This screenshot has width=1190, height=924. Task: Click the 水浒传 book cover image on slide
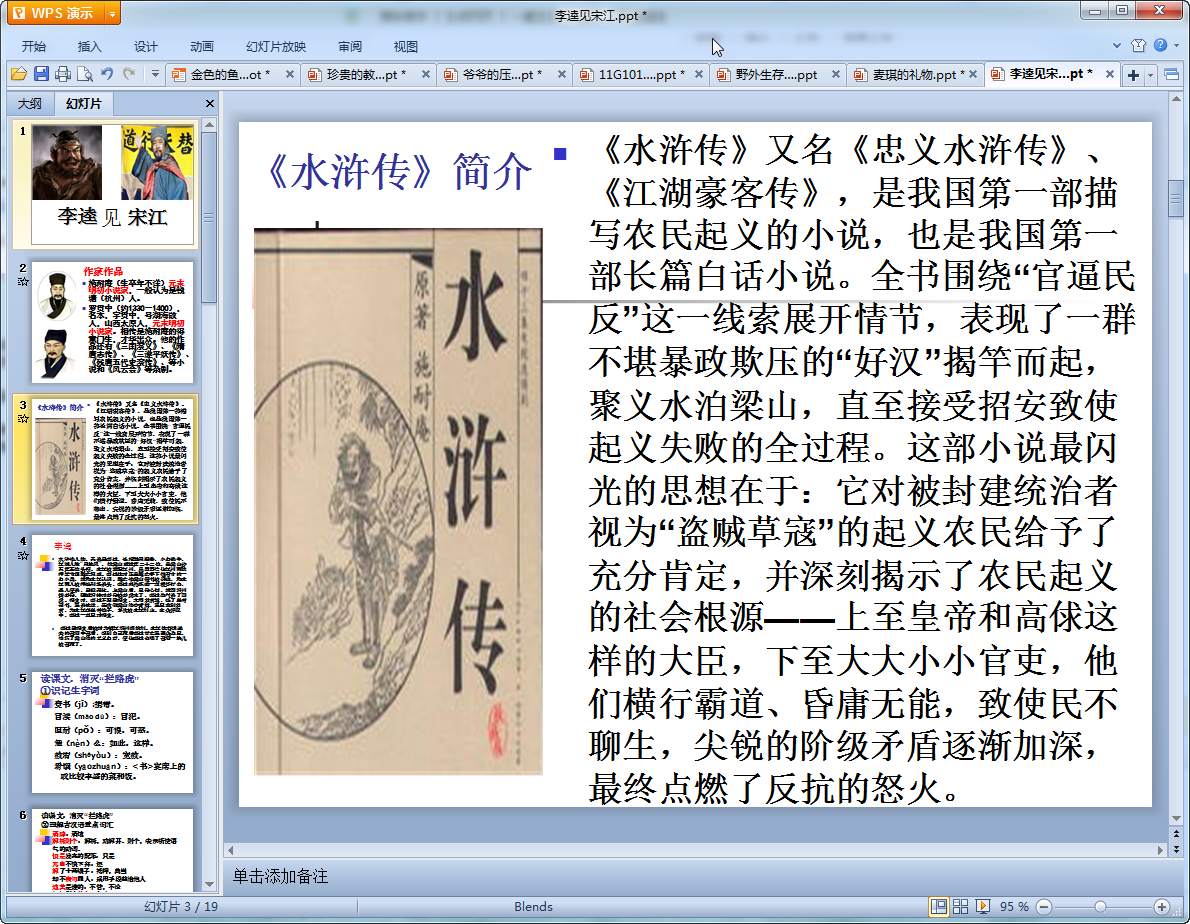click(398, 501)
